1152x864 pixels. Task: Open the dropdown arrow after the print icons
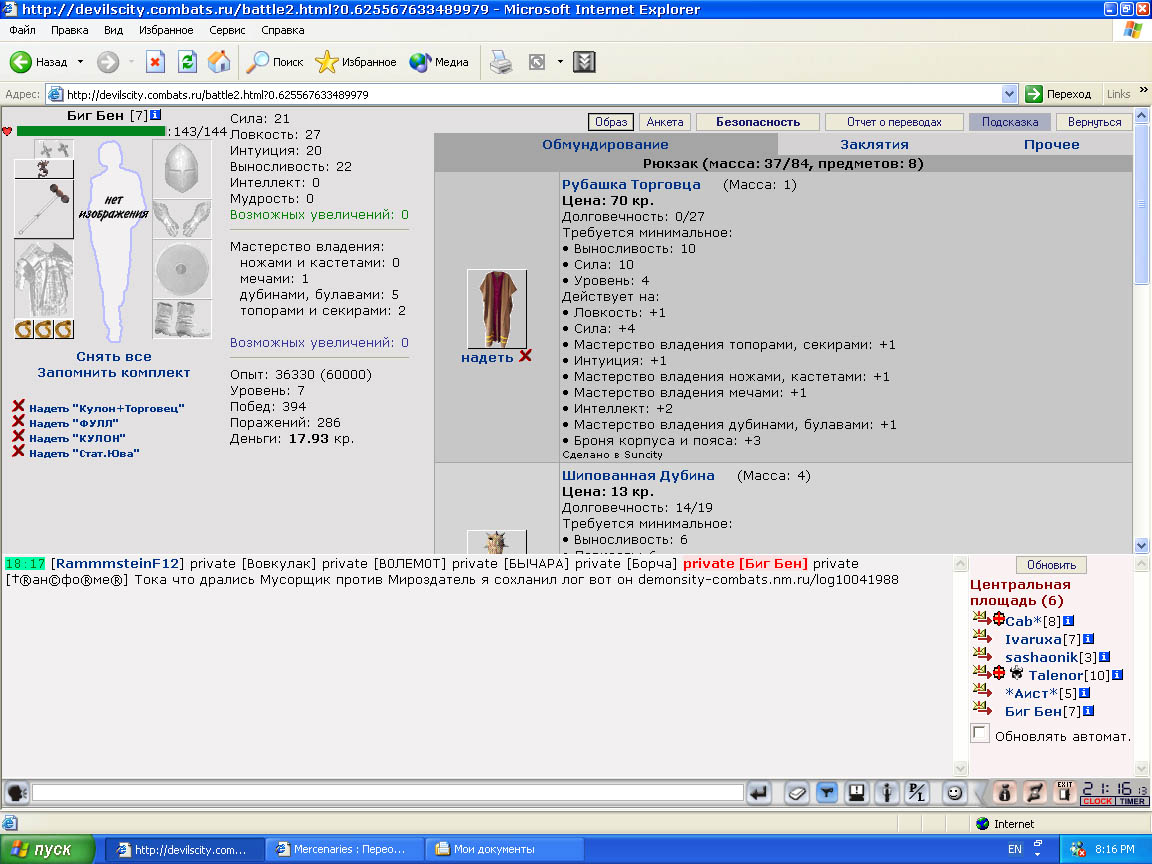(560, 62)
